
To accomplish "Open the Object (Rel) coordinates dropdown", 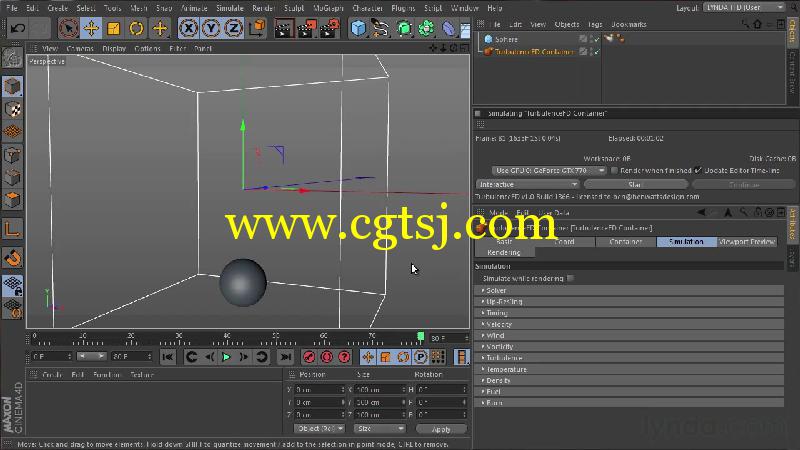I will click(319, 429).
